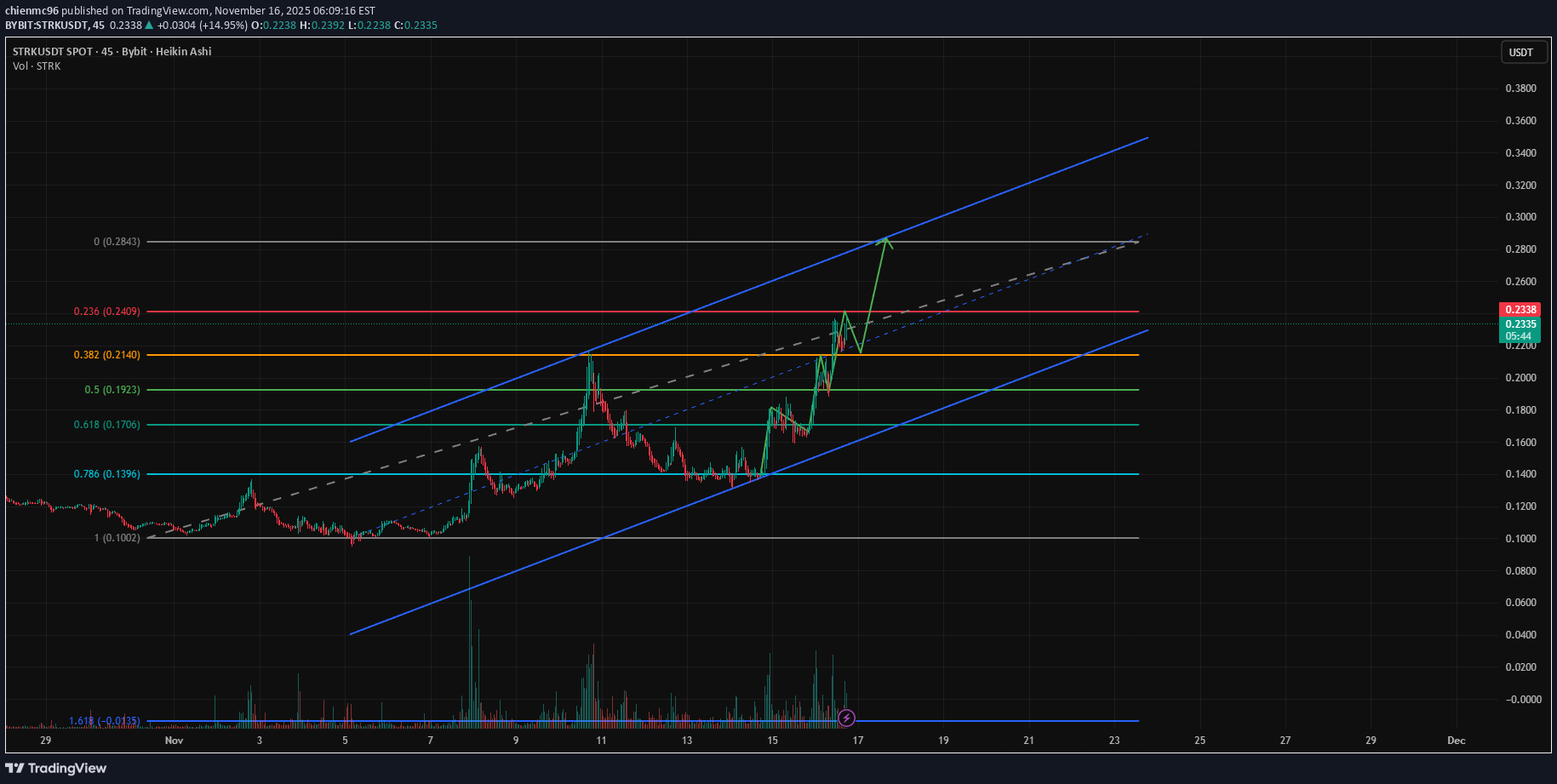
Task: Click the 1 (0.1002) Fibonacci label
Action: point(117,538)
